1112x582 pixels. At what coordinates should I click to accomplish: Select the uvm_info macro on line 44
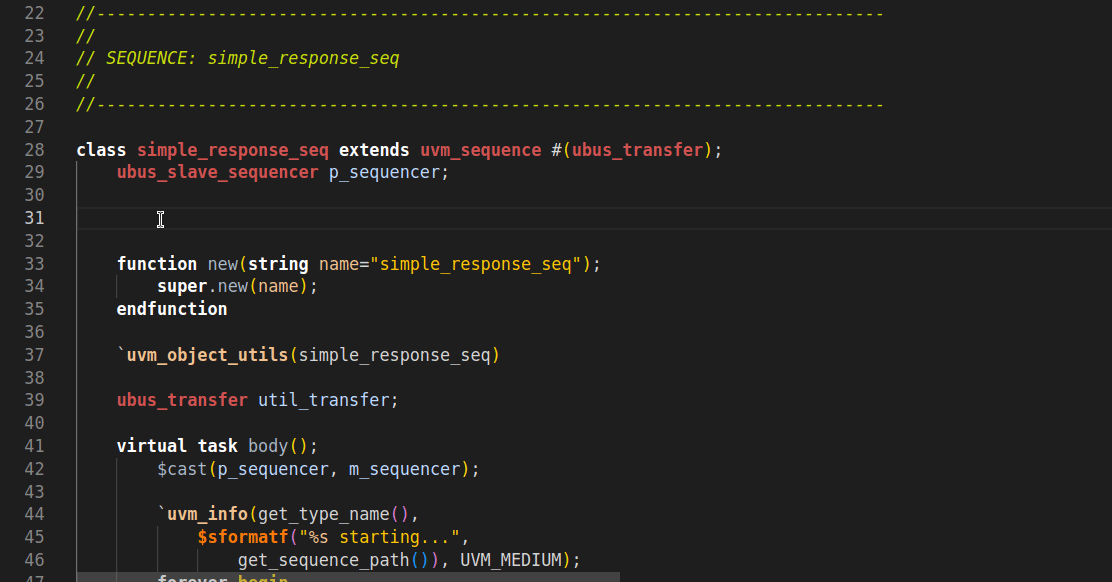tap(207, 513)
